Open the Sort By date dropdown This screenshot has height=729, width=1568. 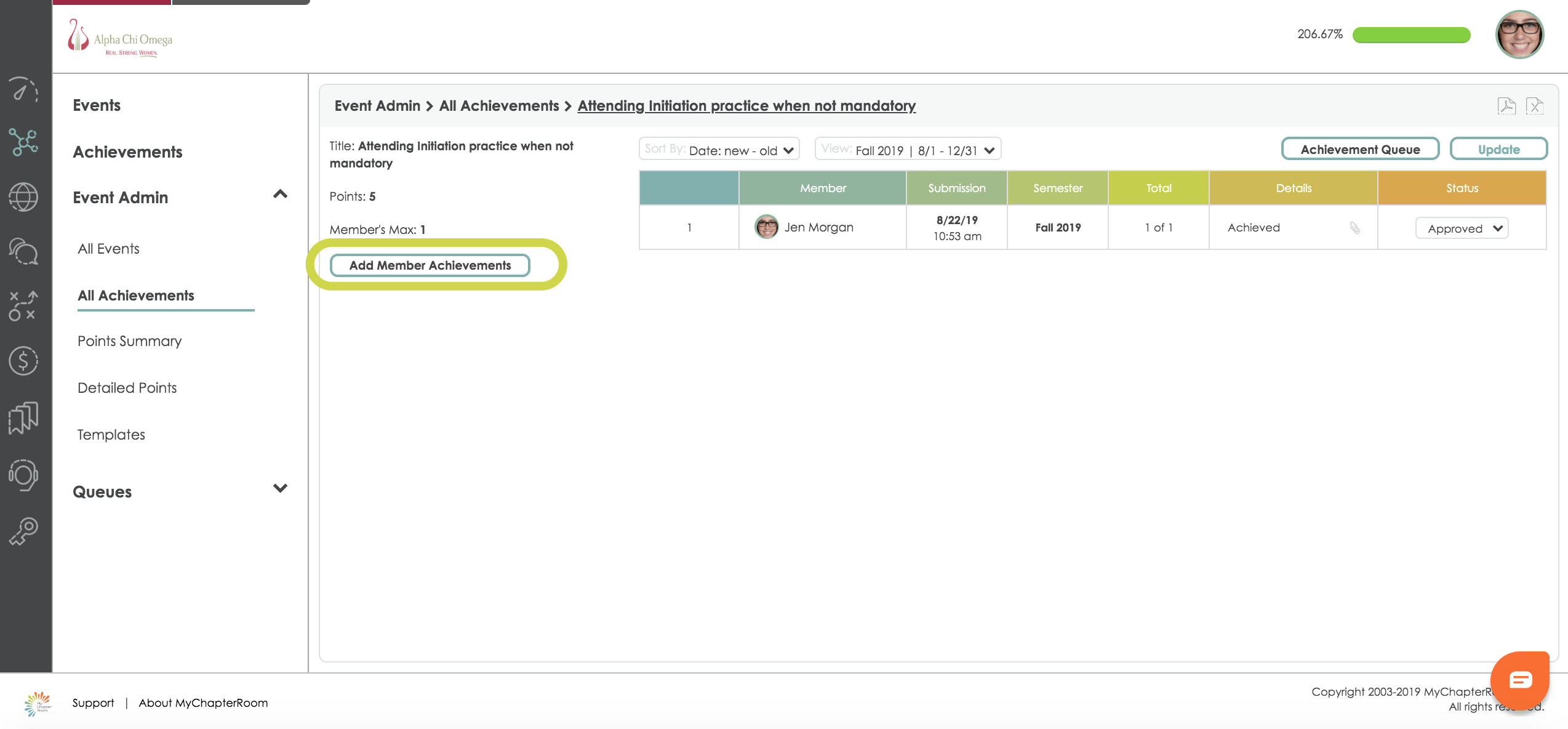click(719, 150)
